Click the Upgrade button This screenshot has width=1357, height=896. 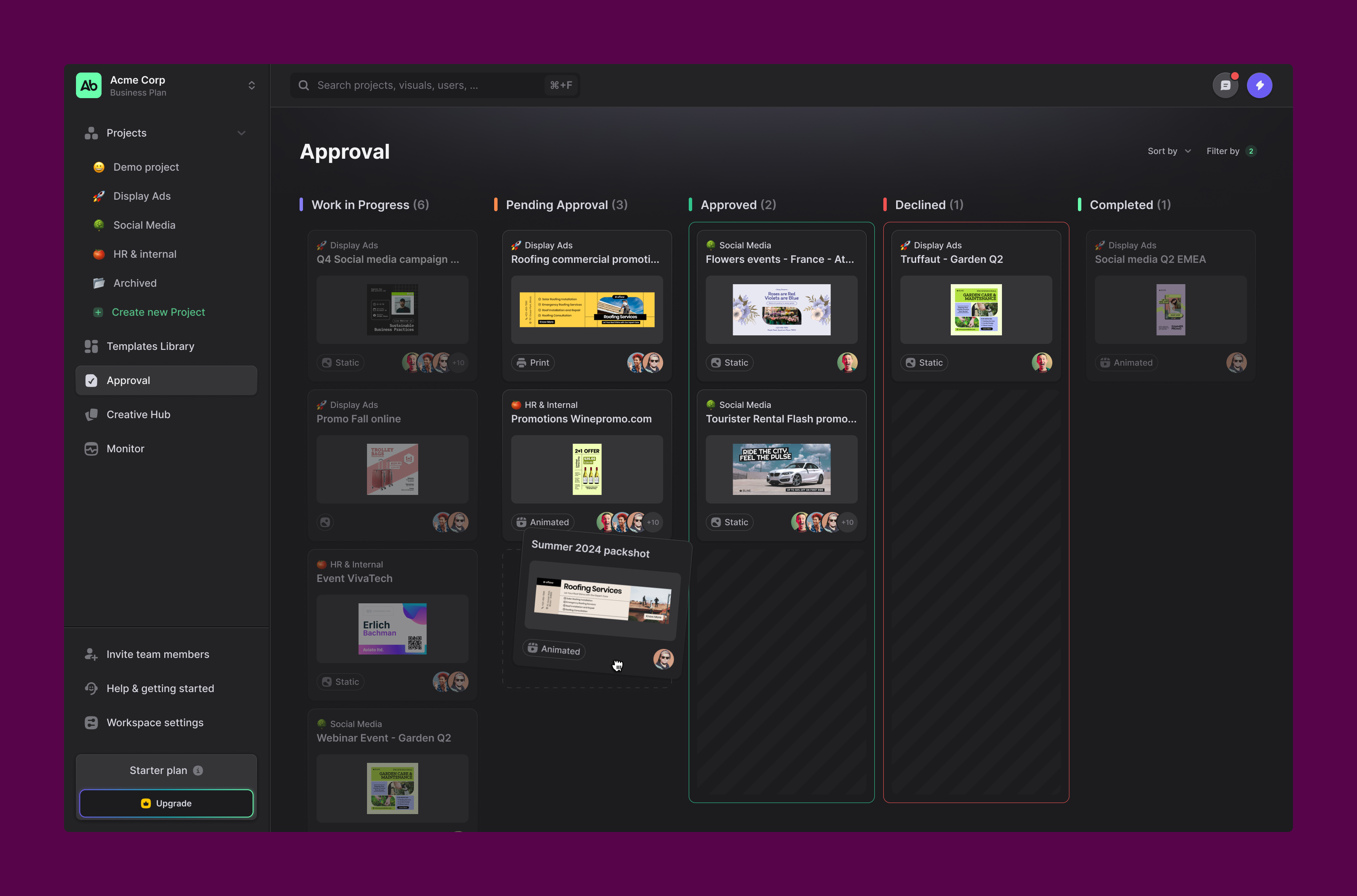click(x=166, y=803)
